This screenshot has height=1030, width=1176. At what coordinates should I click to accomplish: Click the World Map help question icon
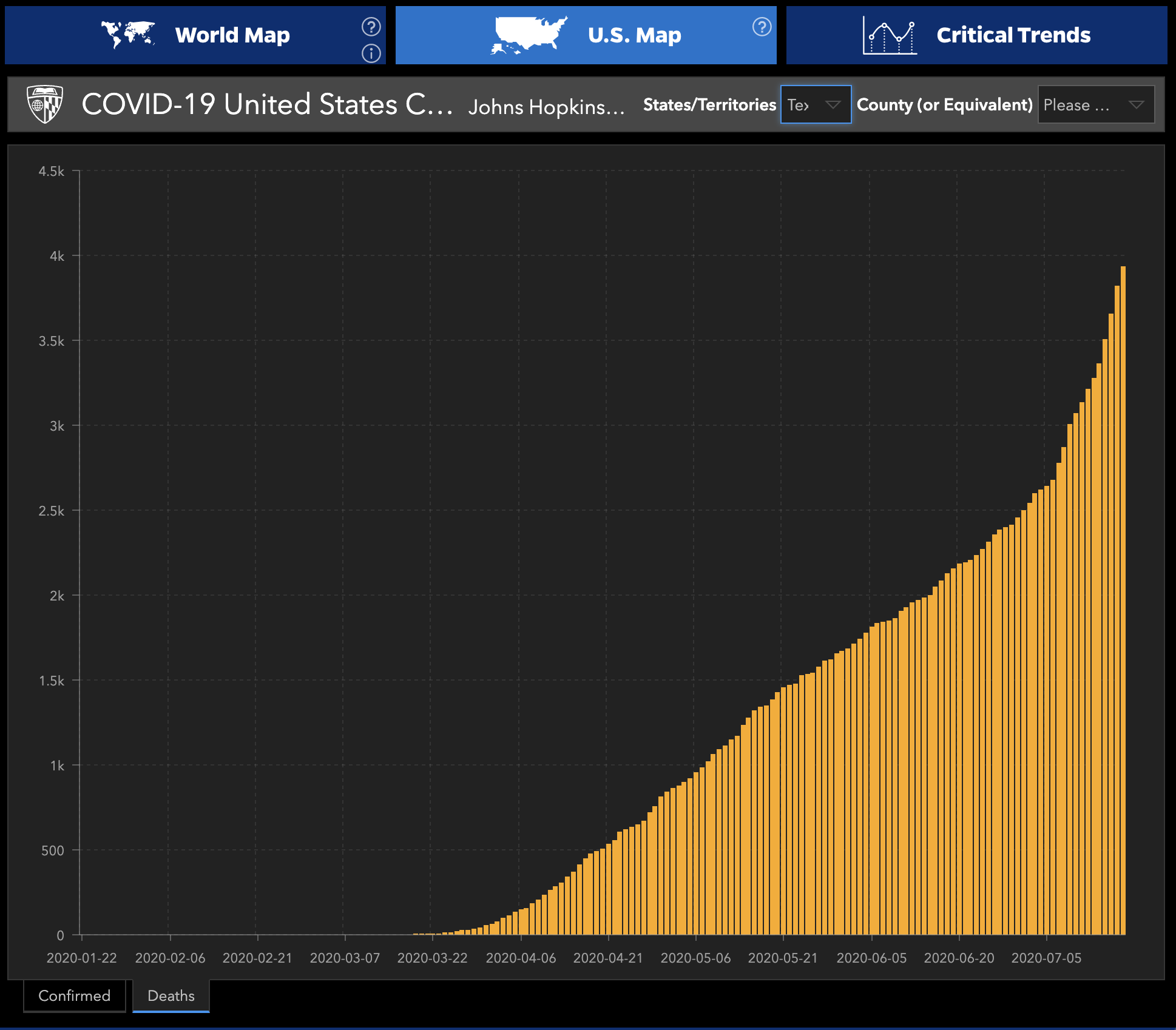click(371, 27)
